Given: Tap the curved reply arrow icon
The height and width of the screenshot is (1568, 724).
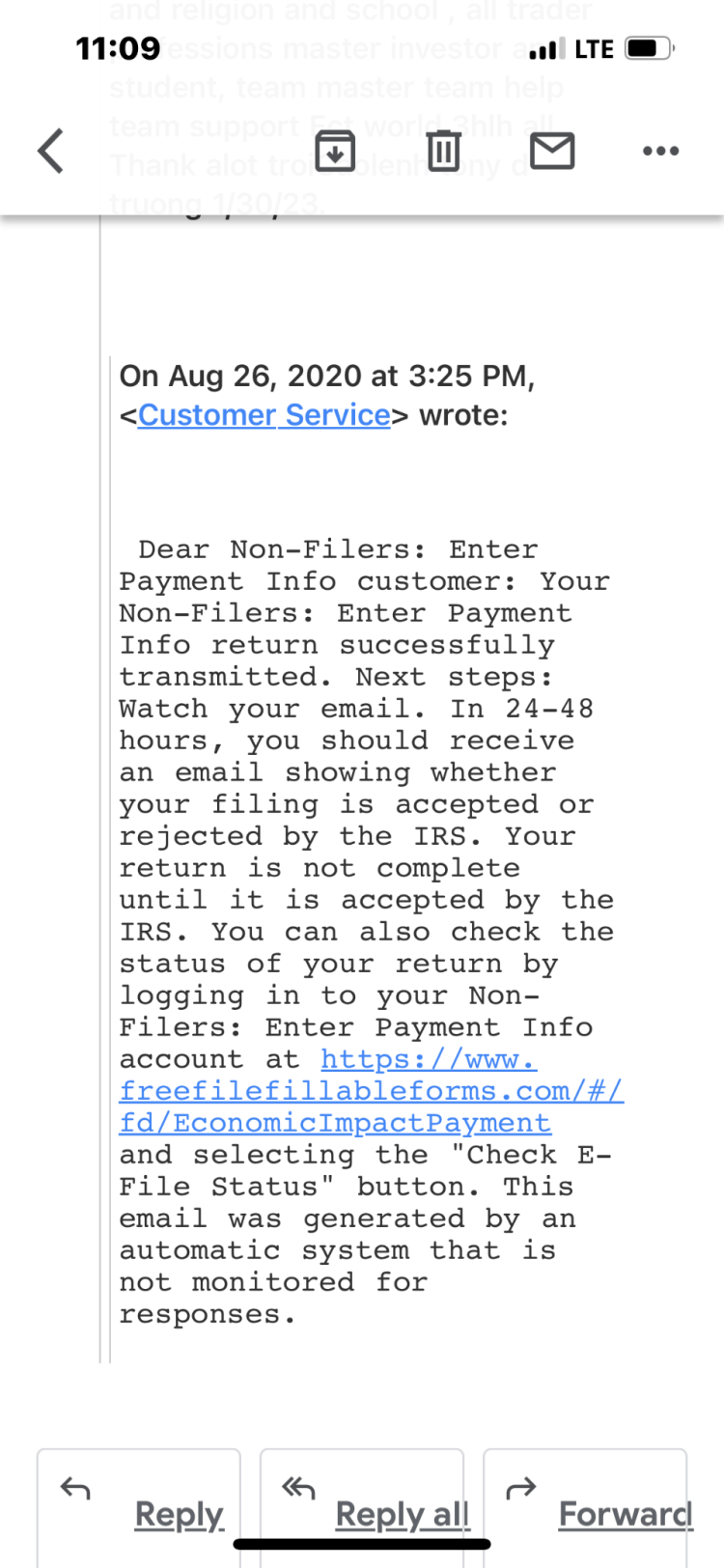Looking at the screenshot, I should click(x=75, y=1490).
